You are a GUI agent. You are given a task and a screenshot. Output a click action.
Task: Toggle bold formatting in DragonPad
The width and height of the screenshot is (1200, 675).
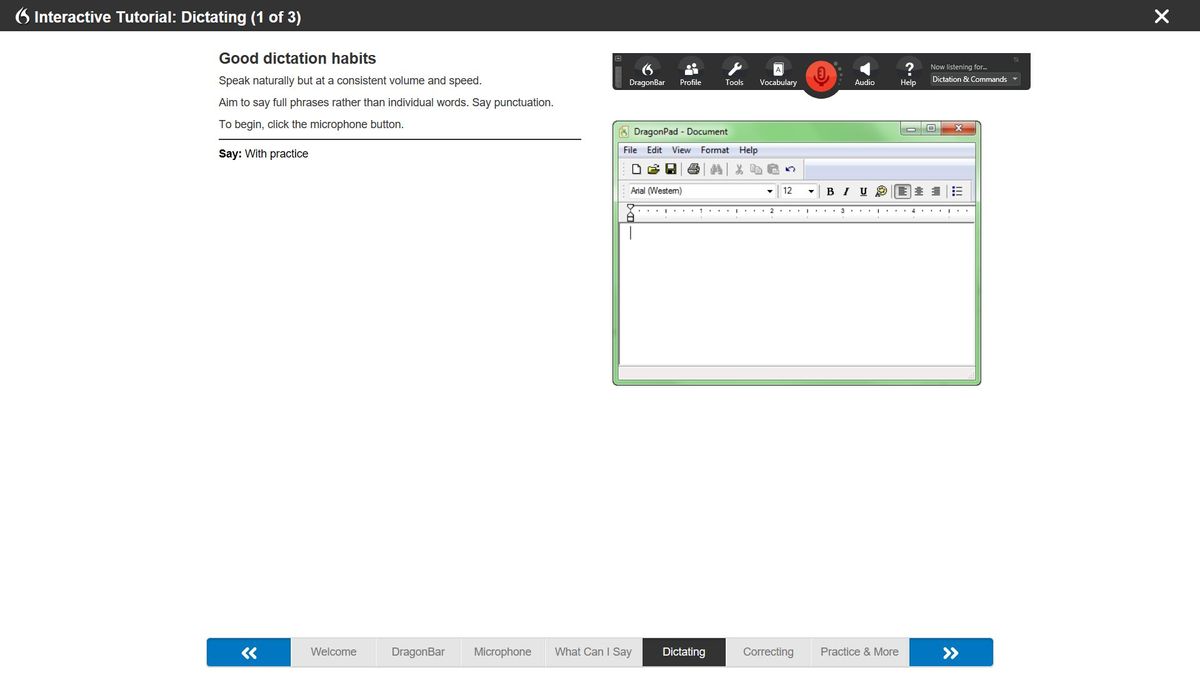click(829, 190)
